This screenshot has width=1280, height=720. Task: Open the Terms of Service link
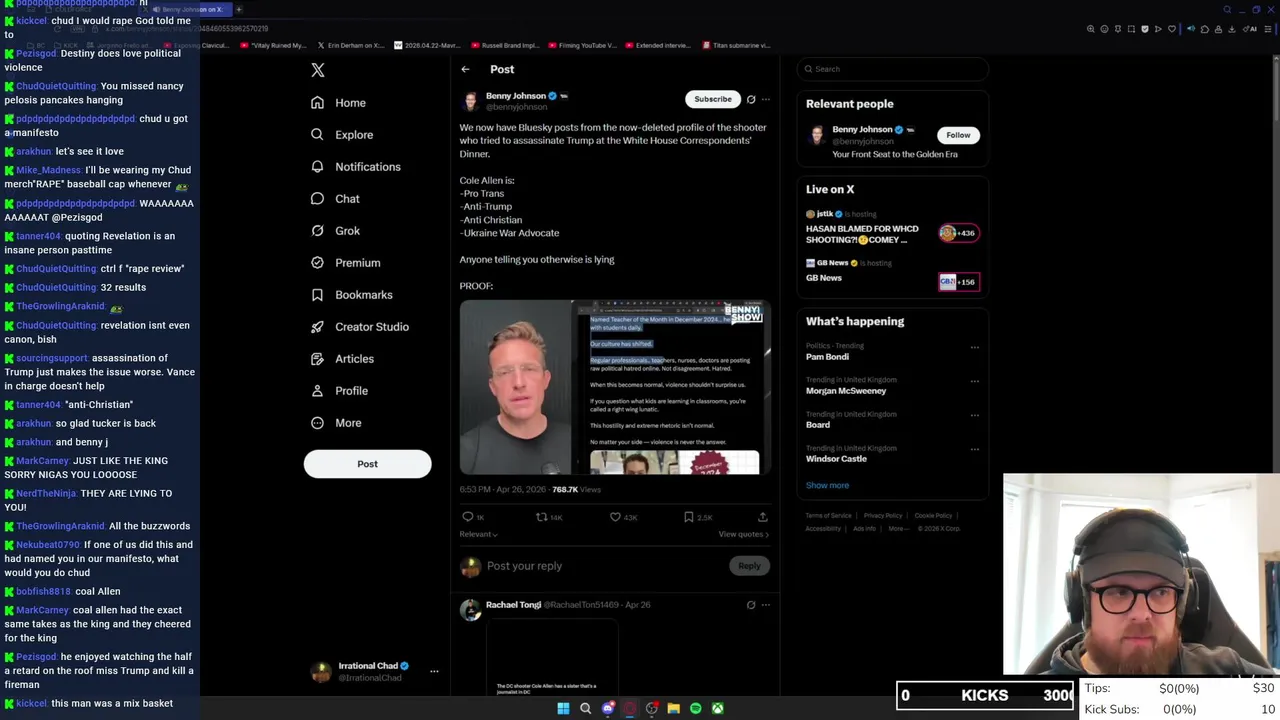[x=829, y=516]
